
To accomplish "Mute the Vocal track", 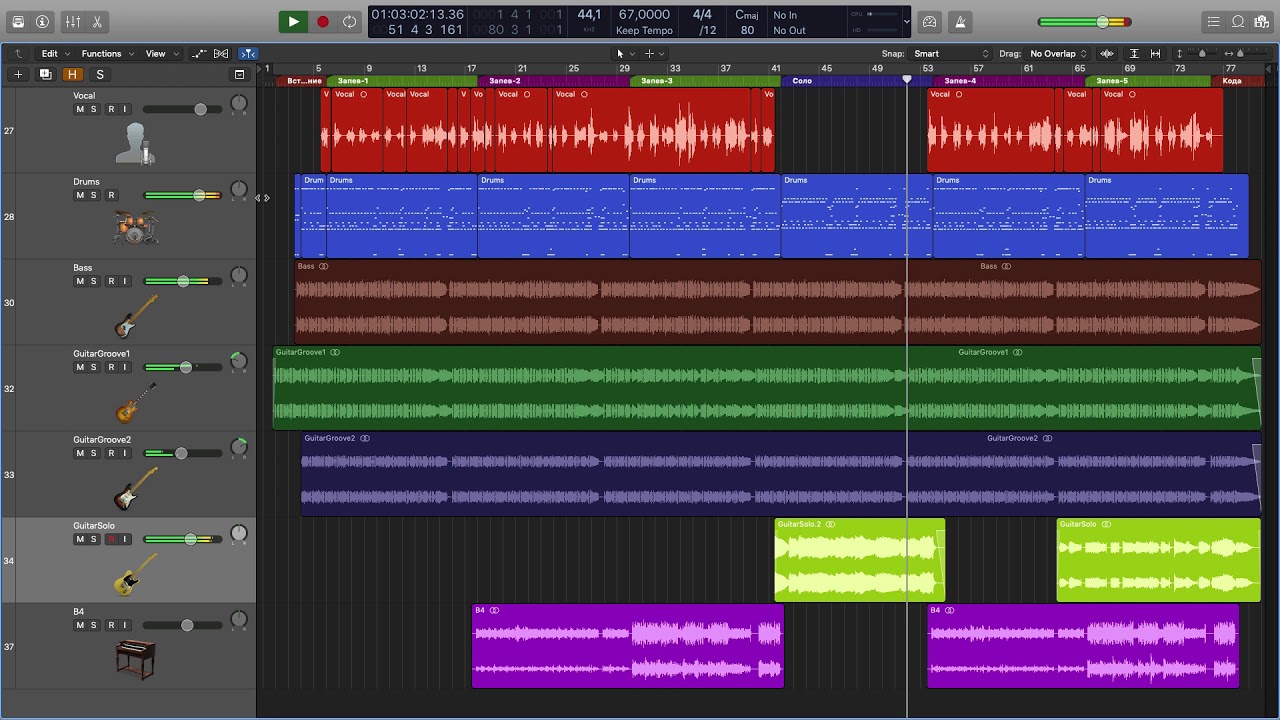I will [x=80, y=109].
